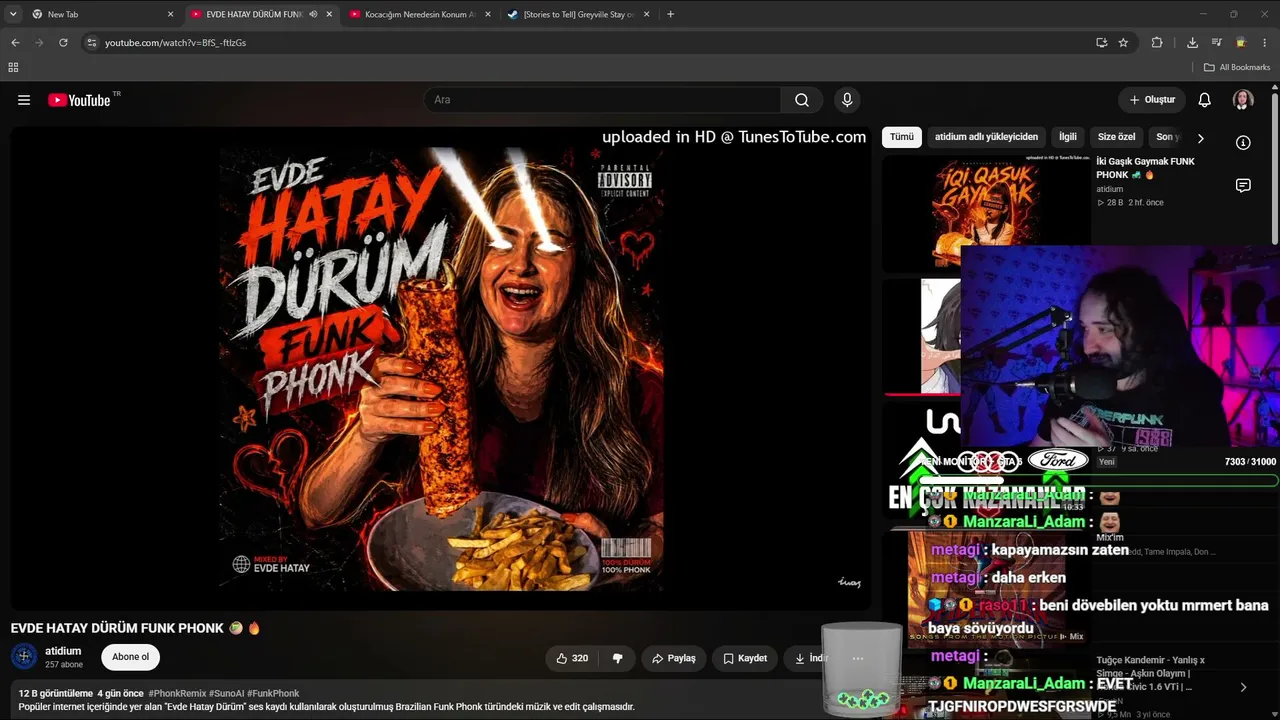Open the tab search dropdown arrow
Viewport: 1280px width, 720px height.
coord(13,14)
